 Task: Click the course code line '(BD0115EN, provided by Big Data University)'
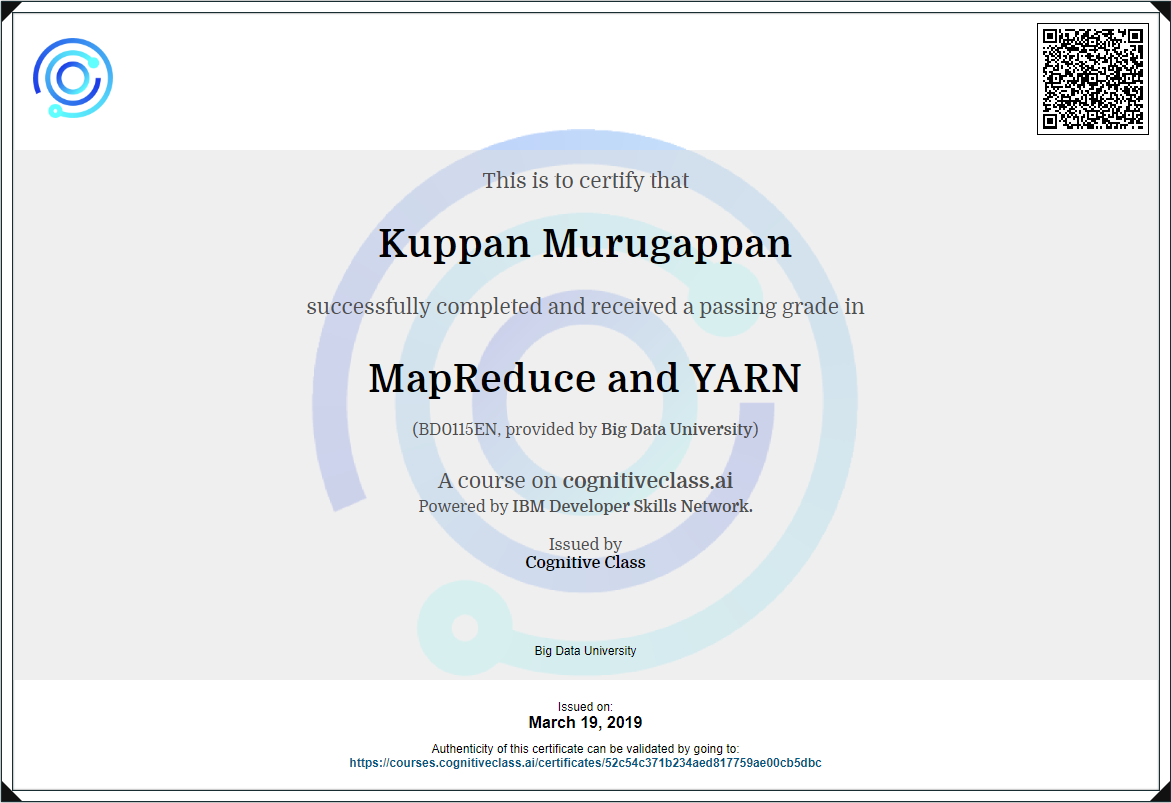(x=586, y=430)
